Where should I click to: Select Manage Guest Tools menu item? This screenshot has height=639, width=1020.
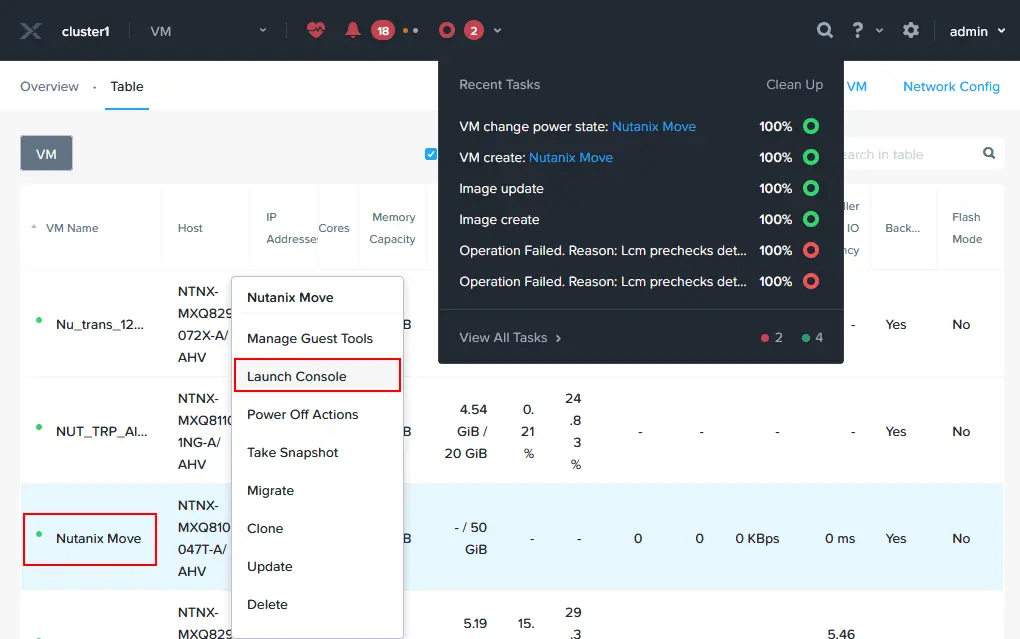(x=310, y=338)
